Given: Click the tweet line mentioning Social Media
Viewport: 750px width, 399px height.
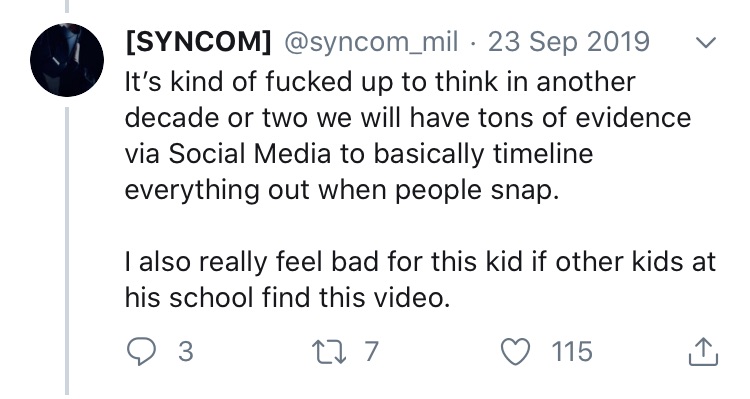Looking at the screenshot, I should [359, 154].
